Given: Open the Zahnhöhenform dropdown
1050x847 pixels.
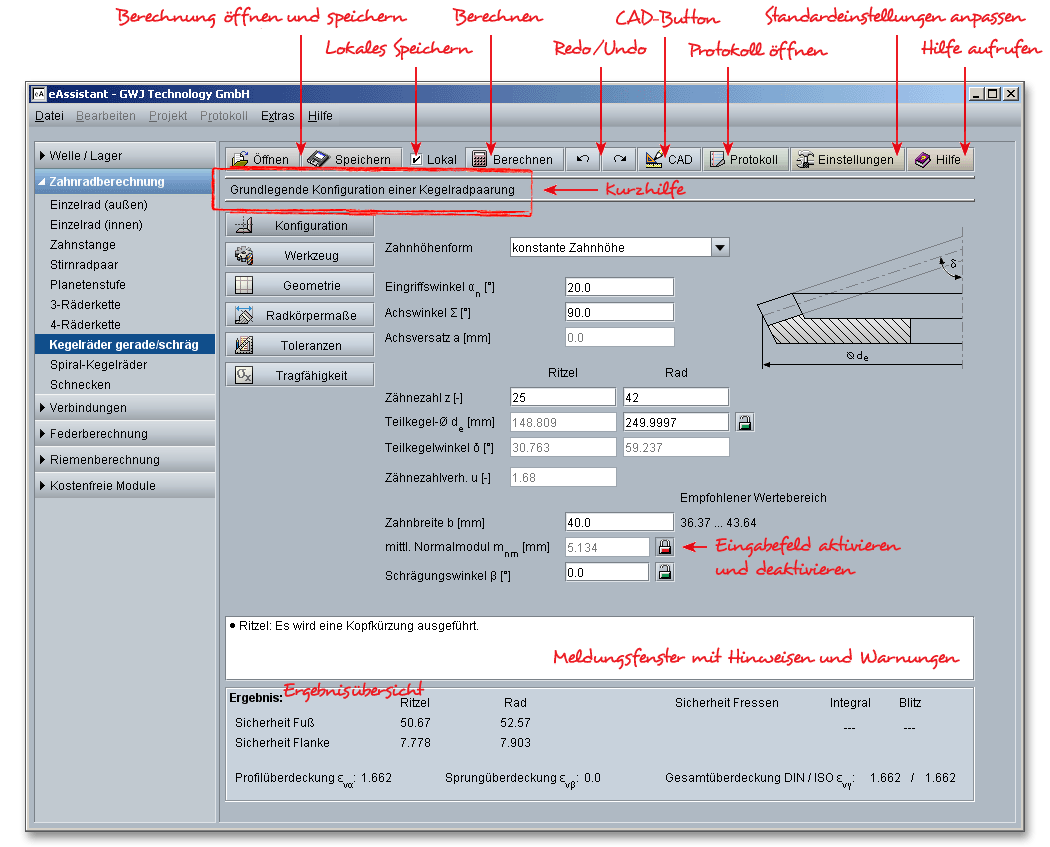Looking at the screenshot, I should [720, 247].
